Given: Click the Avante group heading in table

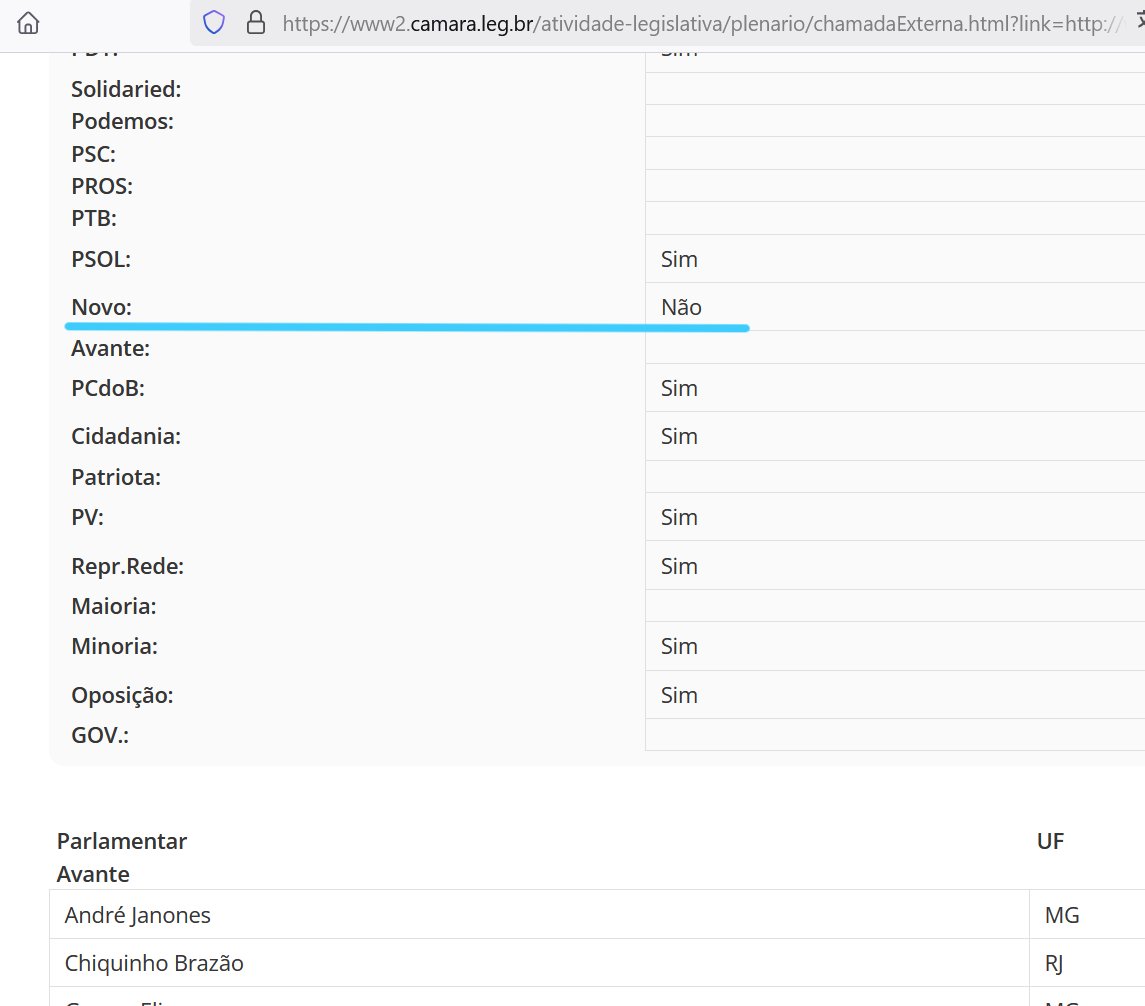Looking at the screenshot, I should point(93,874).
